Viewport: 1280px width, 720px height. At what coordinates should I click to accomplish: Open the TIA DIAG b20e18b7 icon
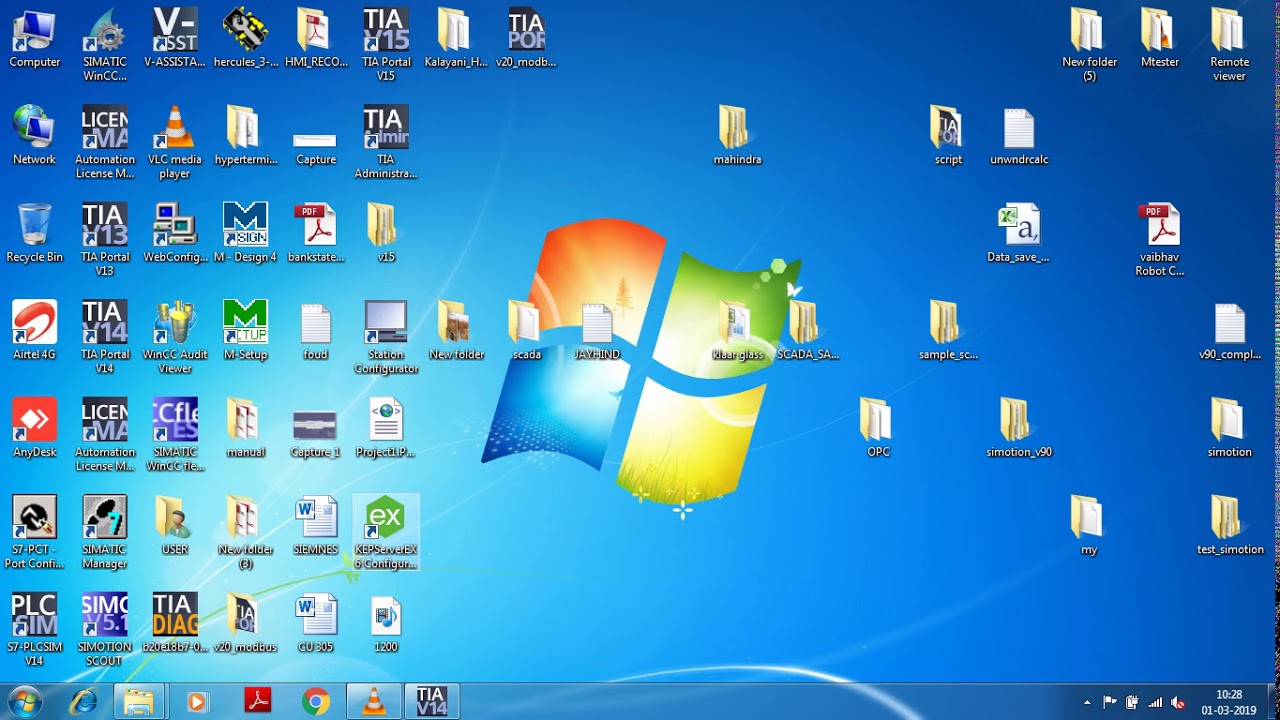(175, 624)
